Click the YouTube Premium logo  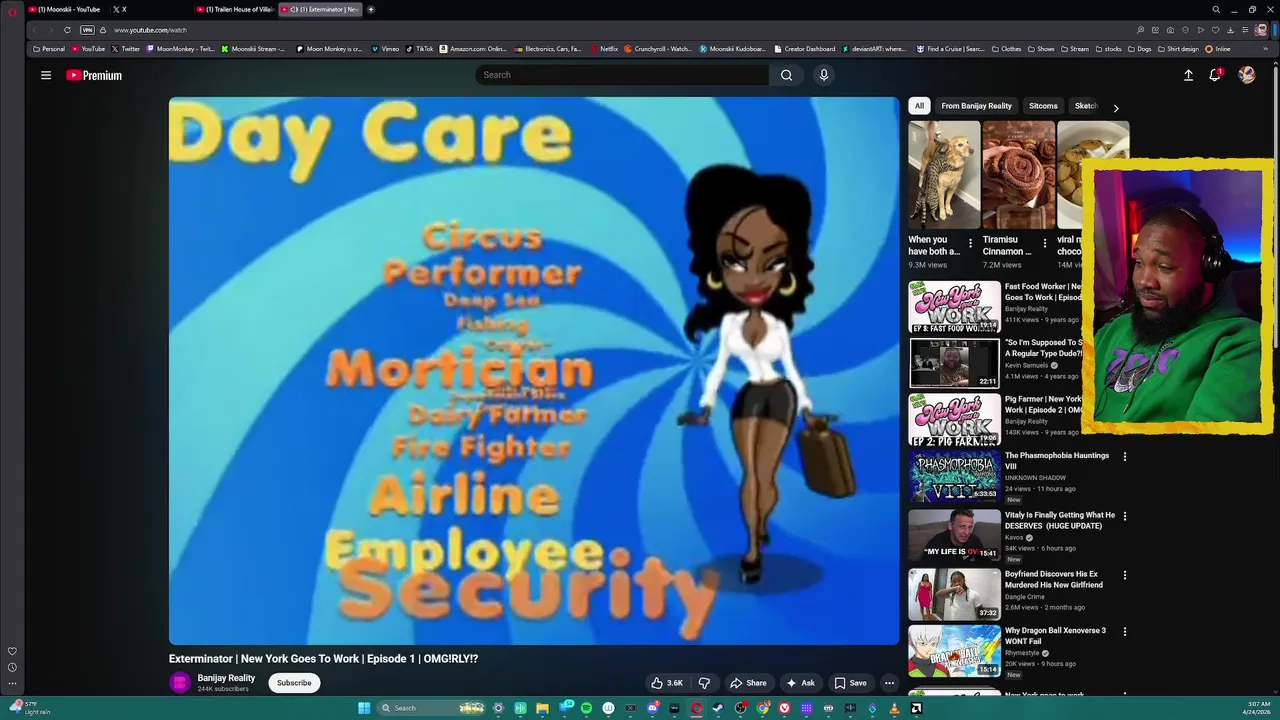(x=94, y=75)
